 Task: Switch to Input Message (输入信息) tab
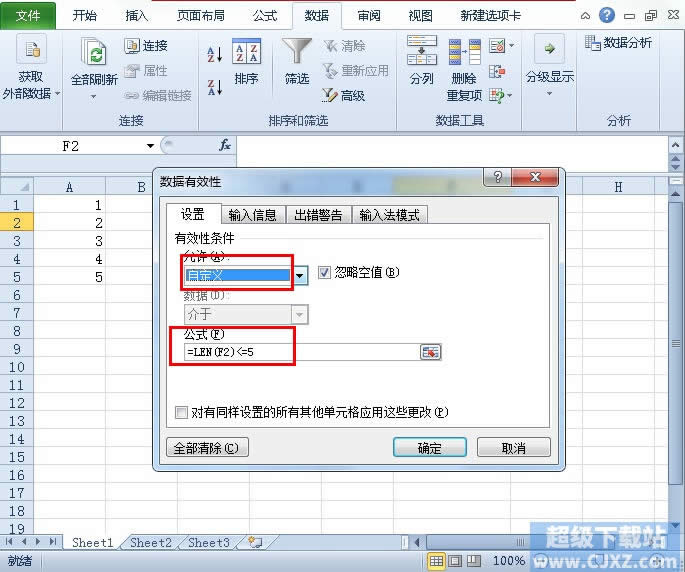point(253,215)
